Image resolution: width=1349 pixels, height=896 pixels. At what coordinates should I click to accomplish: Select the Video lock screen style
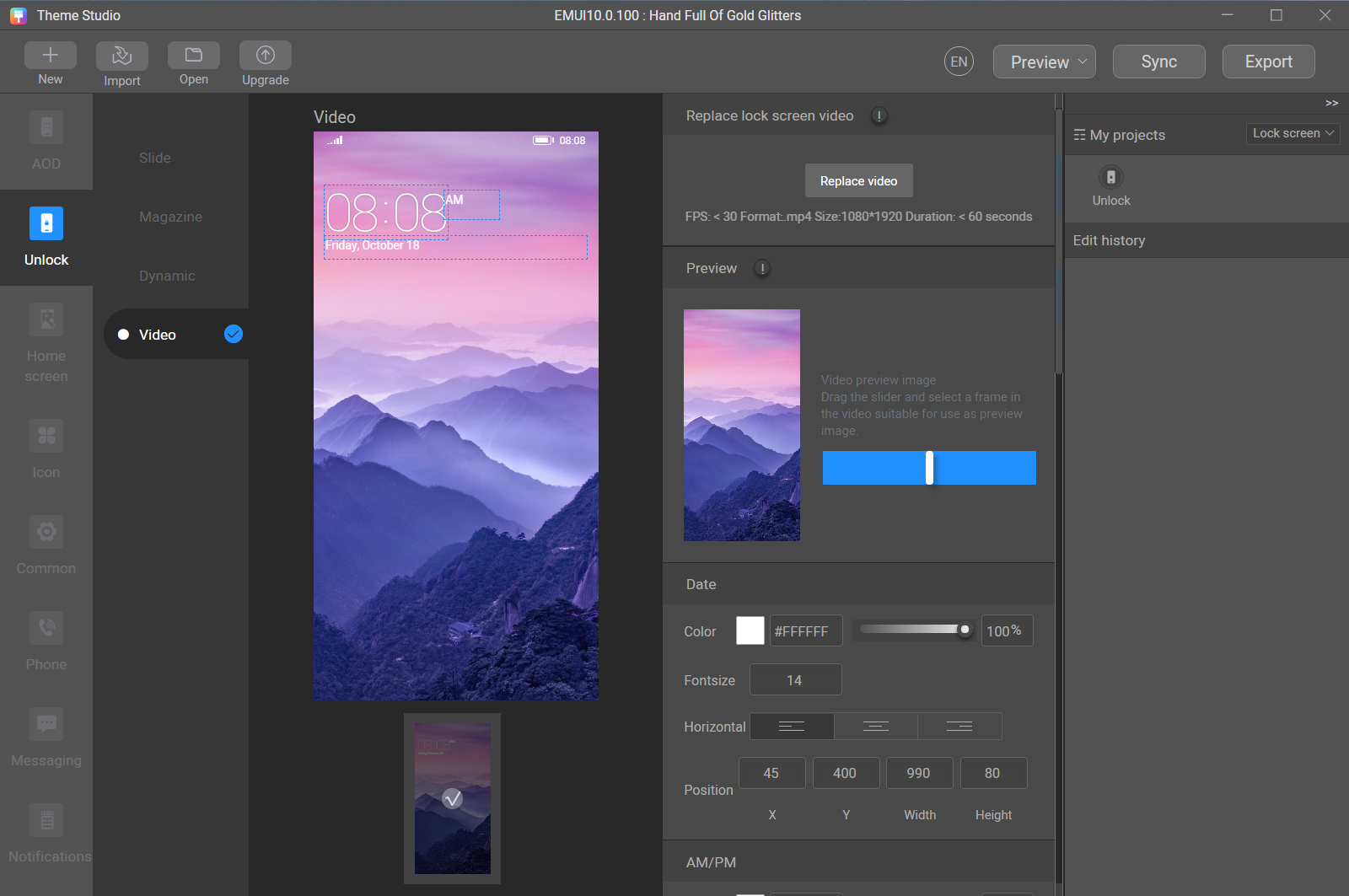158,335
